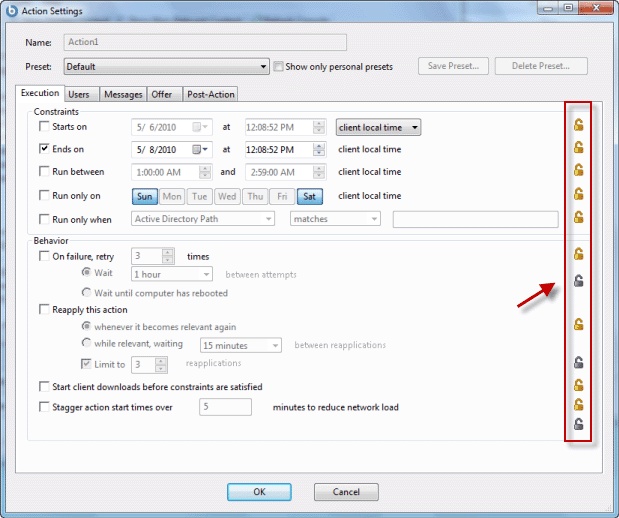This screenshot has width=619, height=518.
Task: Select whenever it becomes relevant again
Action: 86,326
